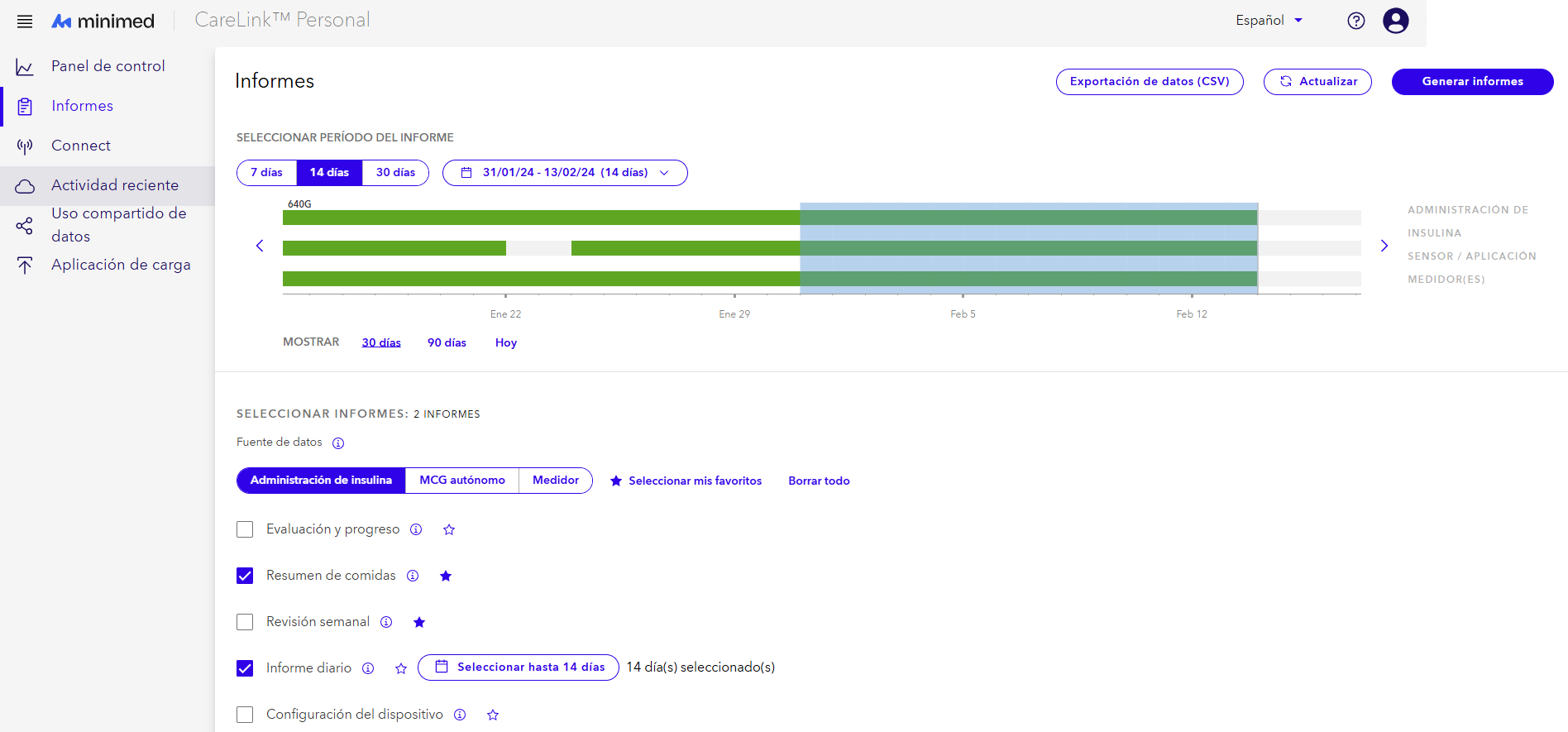Image resolution: width=1568 pixels, height=732 pixels.
Task: Check the Revisión semanal checkbox
Action: click(245, 622)
